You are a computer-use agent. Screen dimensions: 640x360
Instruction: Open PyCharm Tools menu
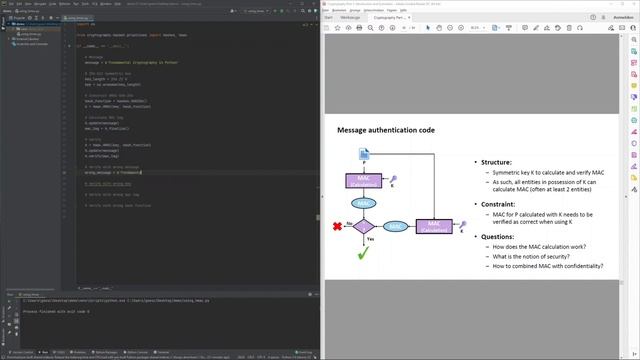coord(85,4)
